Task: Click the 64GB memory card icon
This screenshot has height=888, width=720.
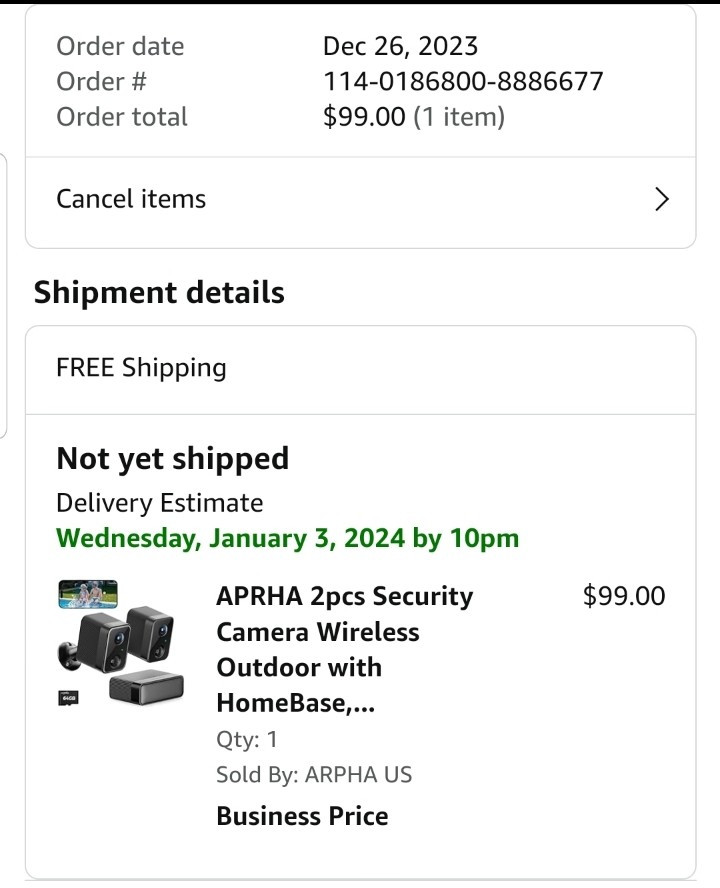Action: click(x=68, y=697)
